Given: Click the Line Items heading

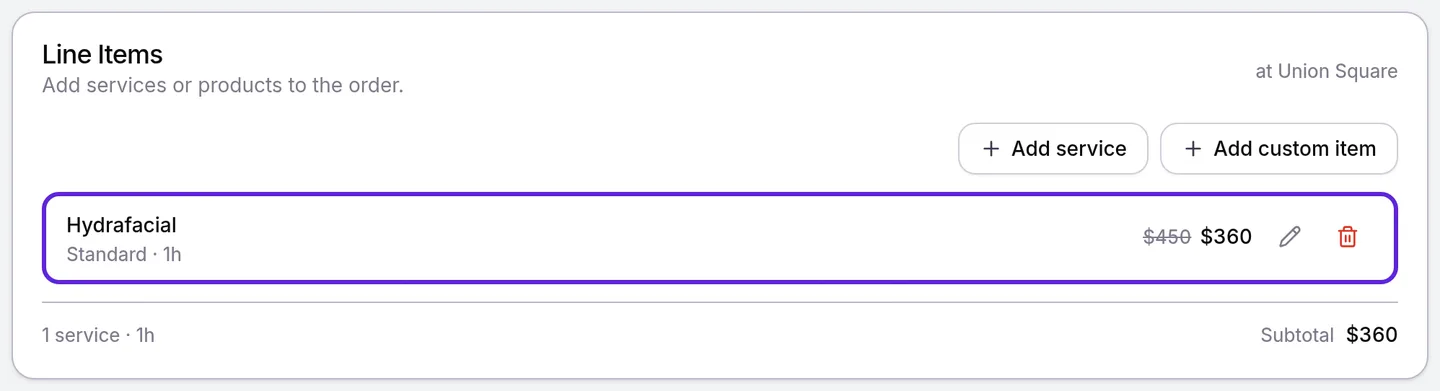Looking at the screenshot, I should pos(102,54).
